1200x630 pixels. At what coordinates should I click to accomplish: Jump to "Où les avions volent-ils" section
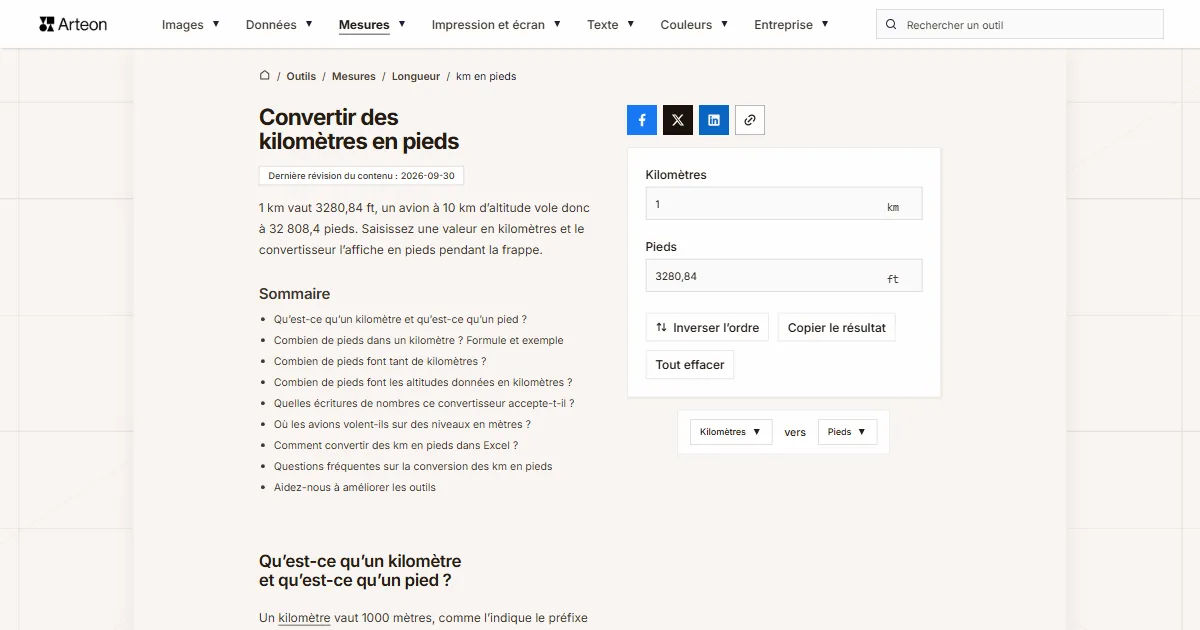pyautogui.click(x=402, y=424)
